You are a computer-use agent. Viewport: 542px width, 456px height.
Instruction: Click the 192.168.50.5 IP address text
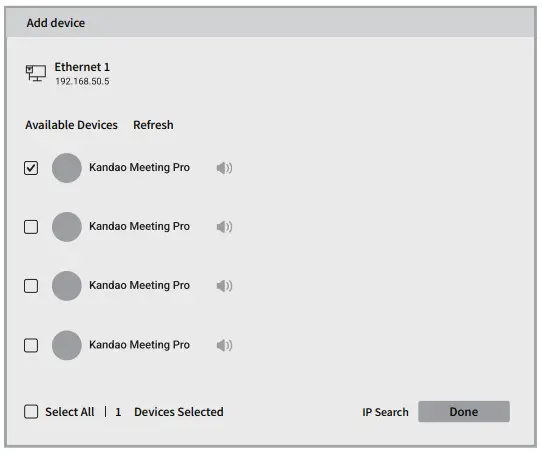point(82,81)
